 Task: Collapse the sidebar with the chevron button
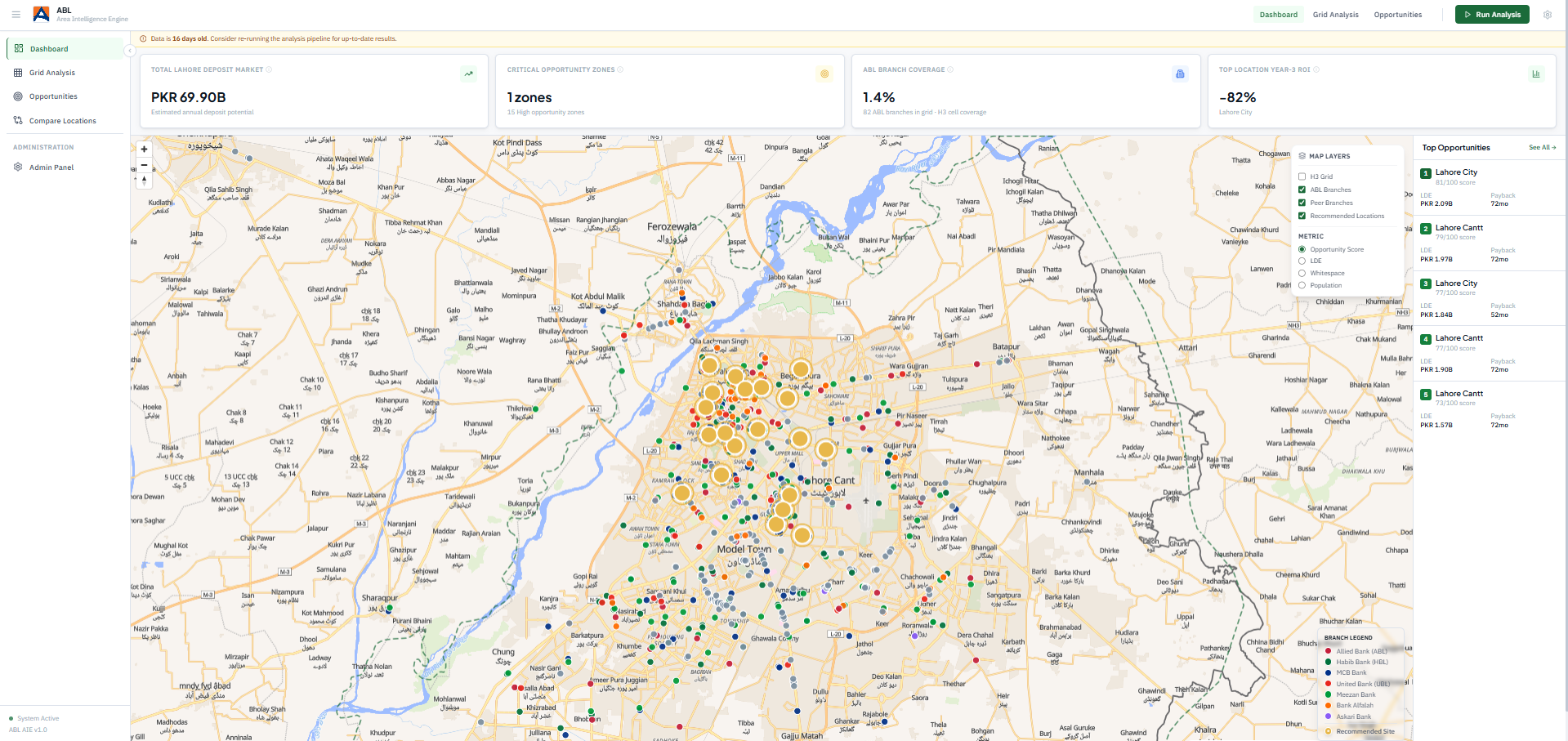coord(129,51)
